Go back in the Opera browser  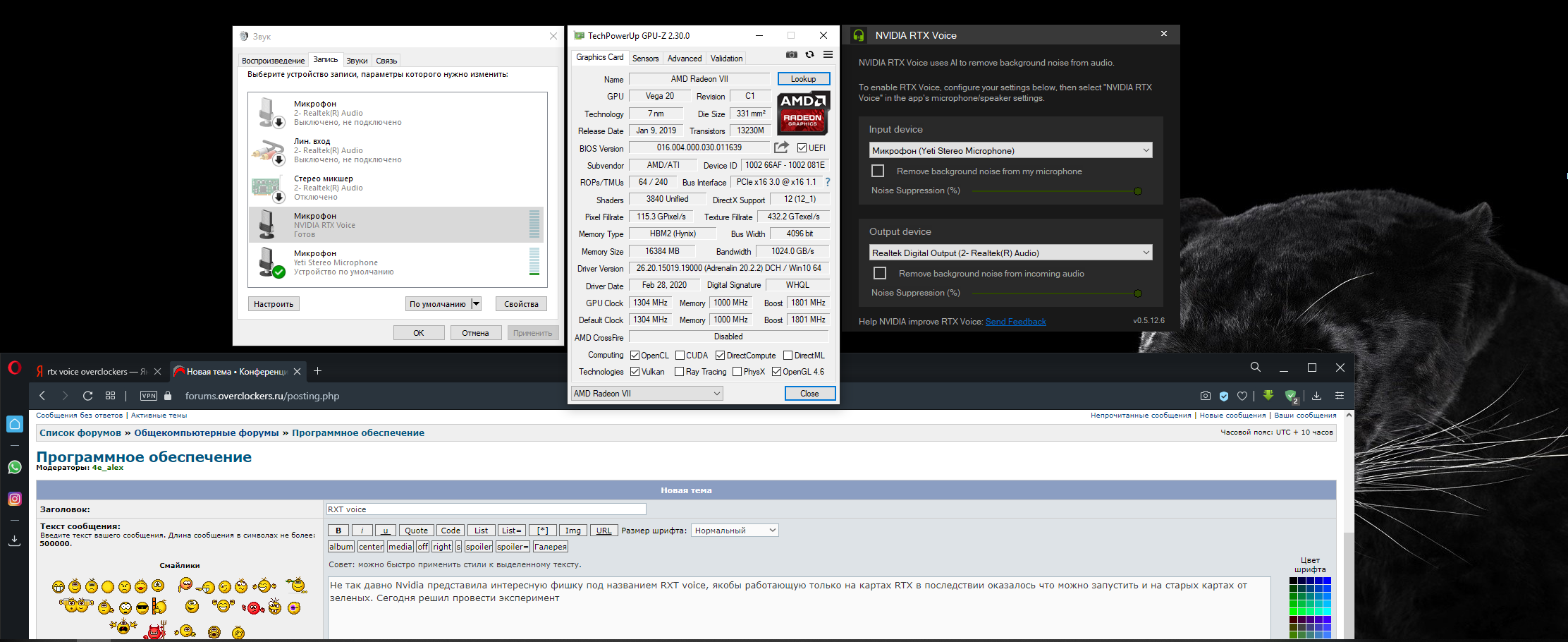pos(42,396)
